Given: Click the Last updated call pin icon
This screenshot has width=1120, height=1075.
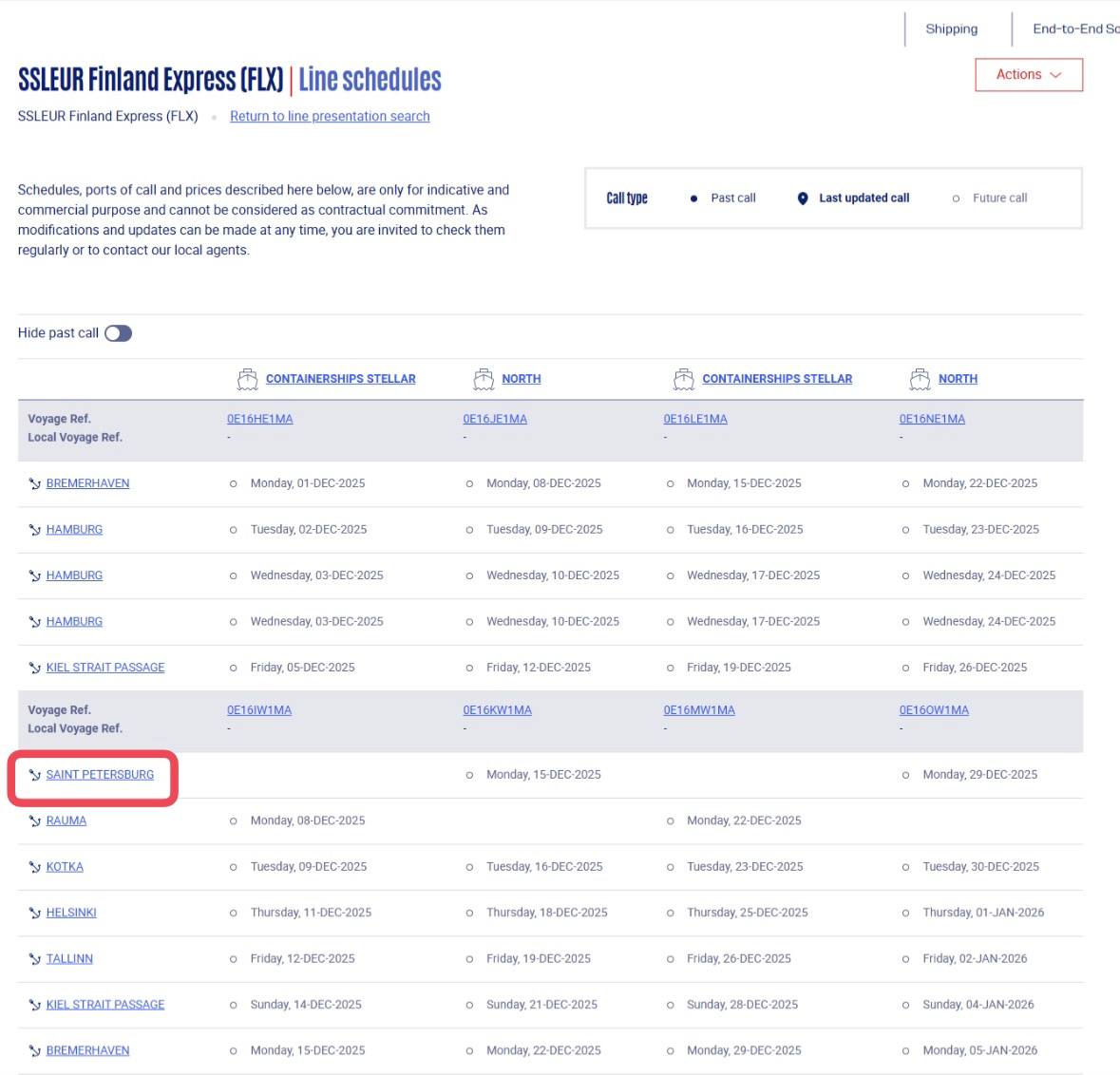Looking at the screenshot, I should [x=803, y=198].
